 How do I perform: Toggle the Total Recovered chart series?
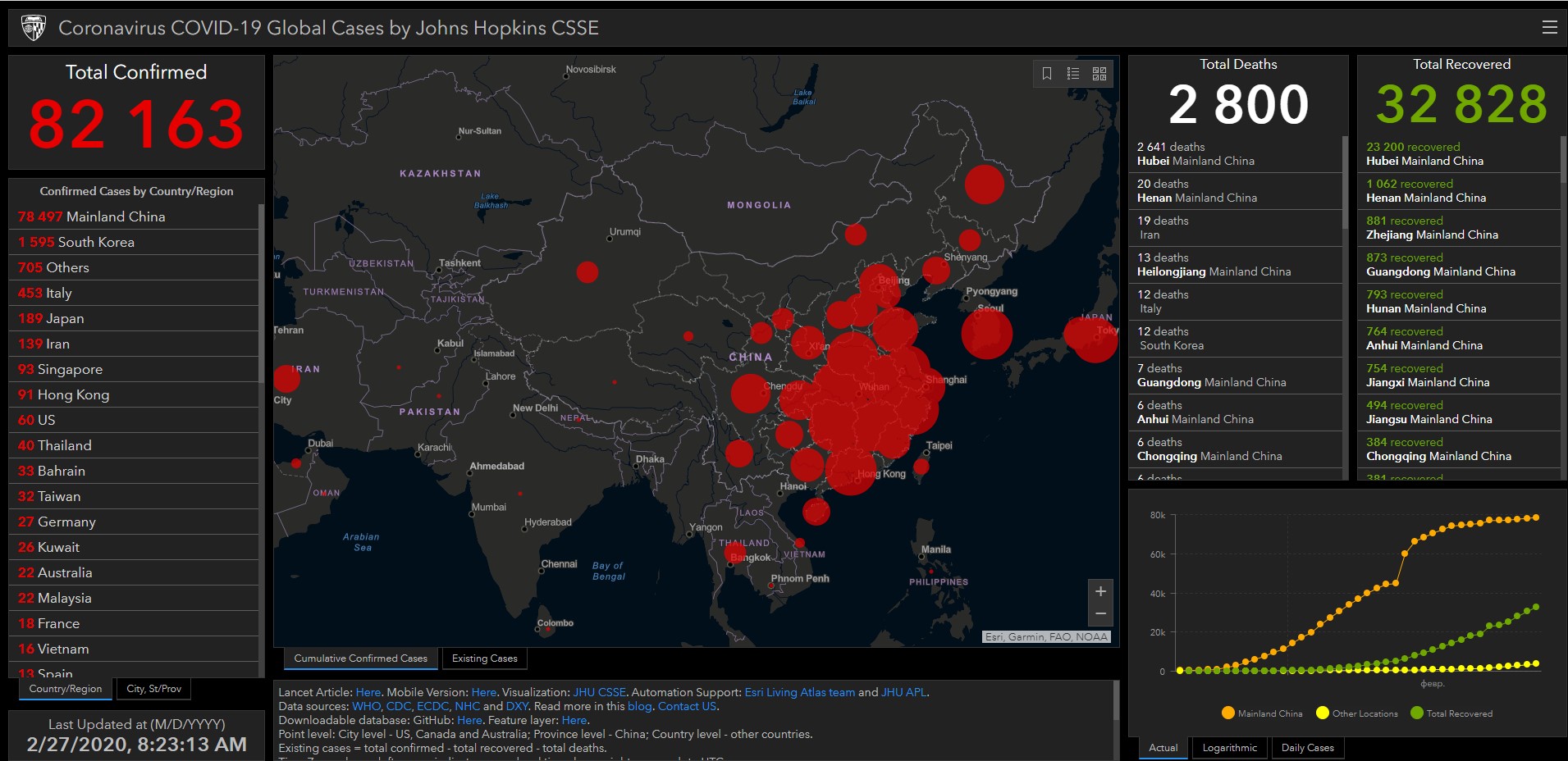[1451, 713]
